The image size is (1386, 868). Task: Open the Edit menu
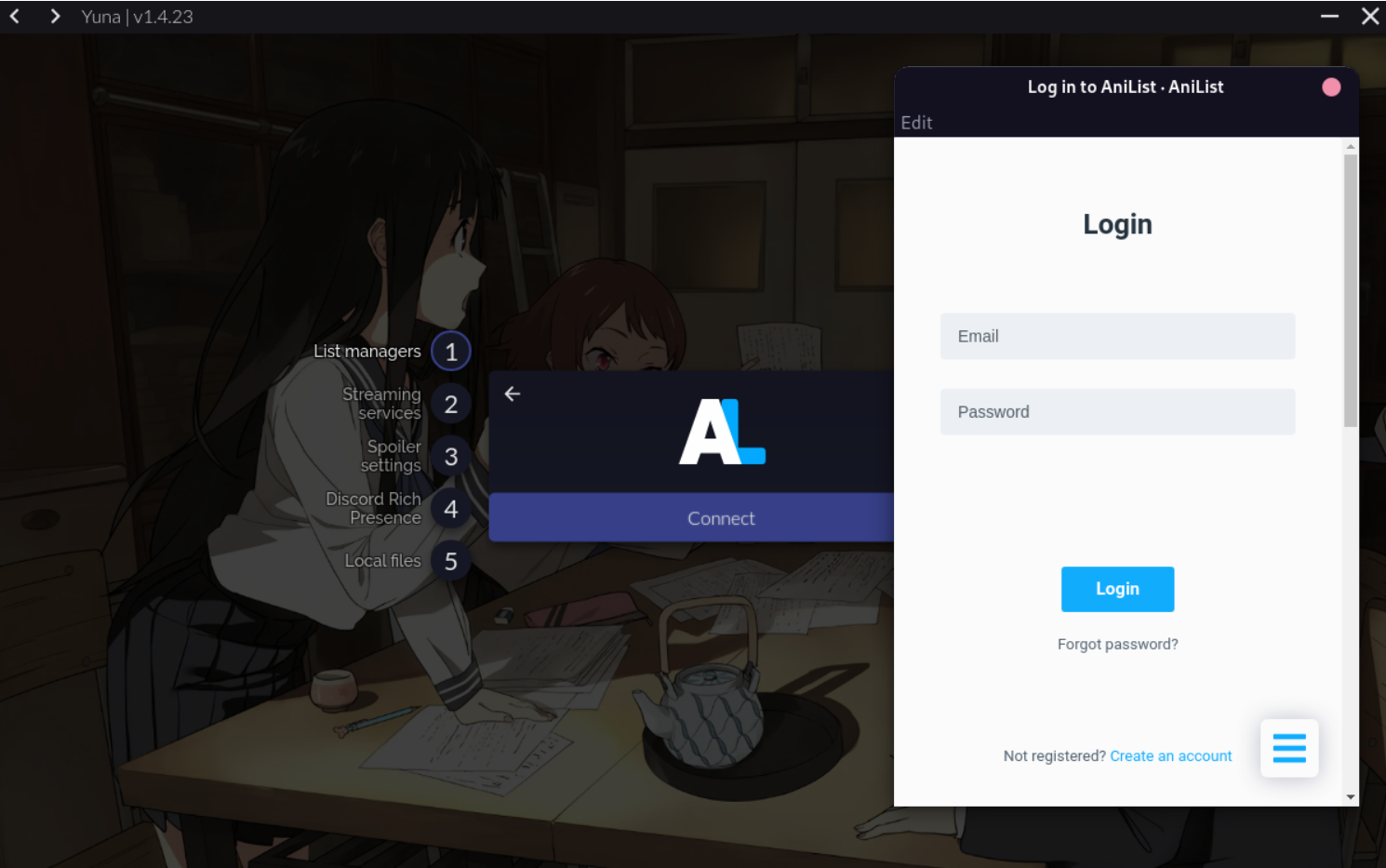click(916, 122)
